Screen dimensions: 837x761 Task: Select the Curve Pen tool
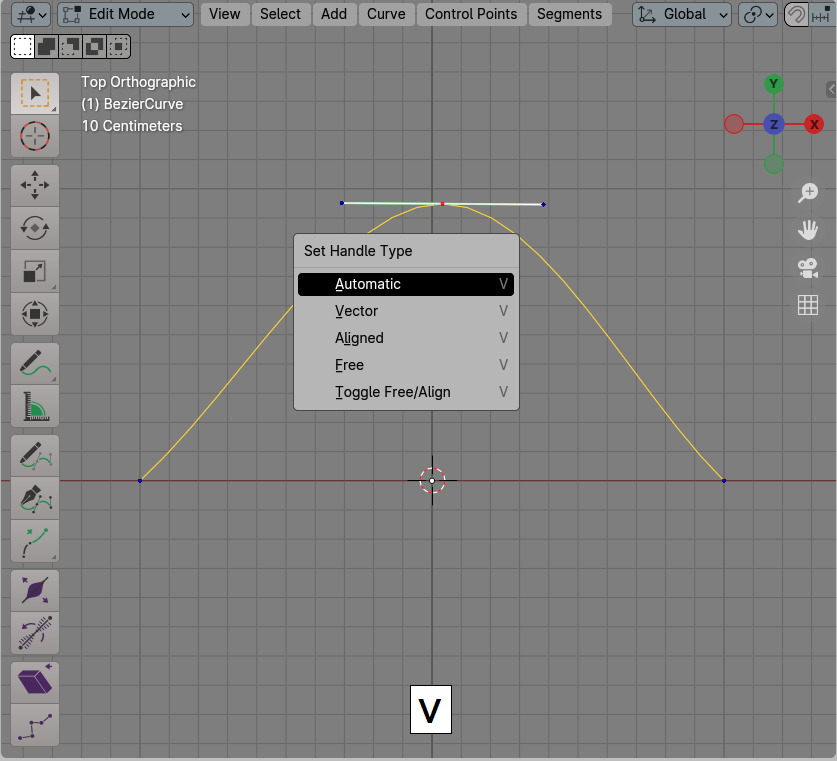(x=35, y=498)
